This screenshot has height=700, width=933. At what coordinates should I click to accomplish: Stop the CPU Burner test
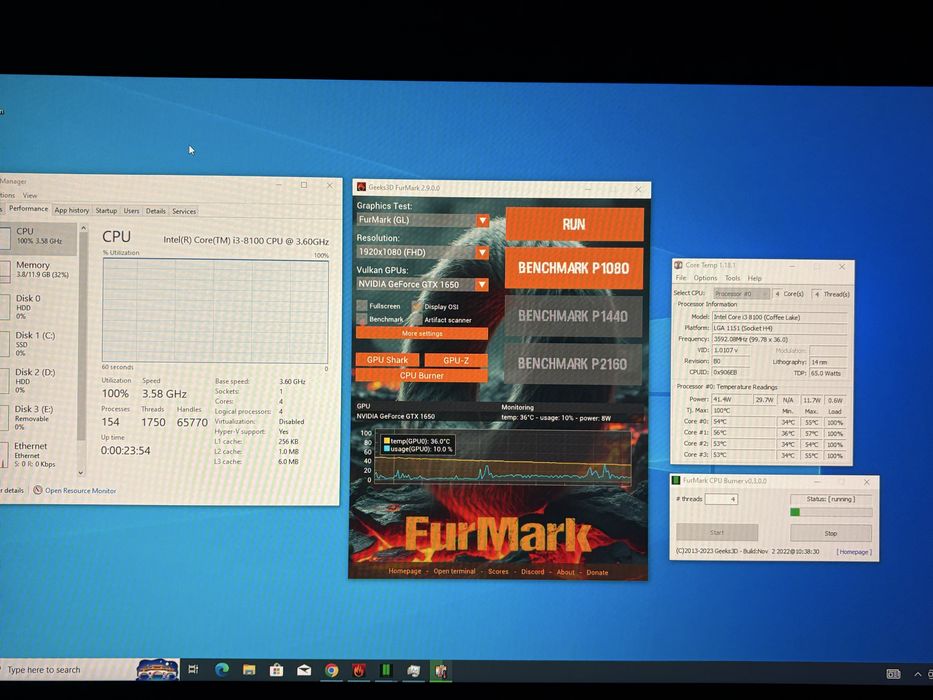tap(831, 533)
